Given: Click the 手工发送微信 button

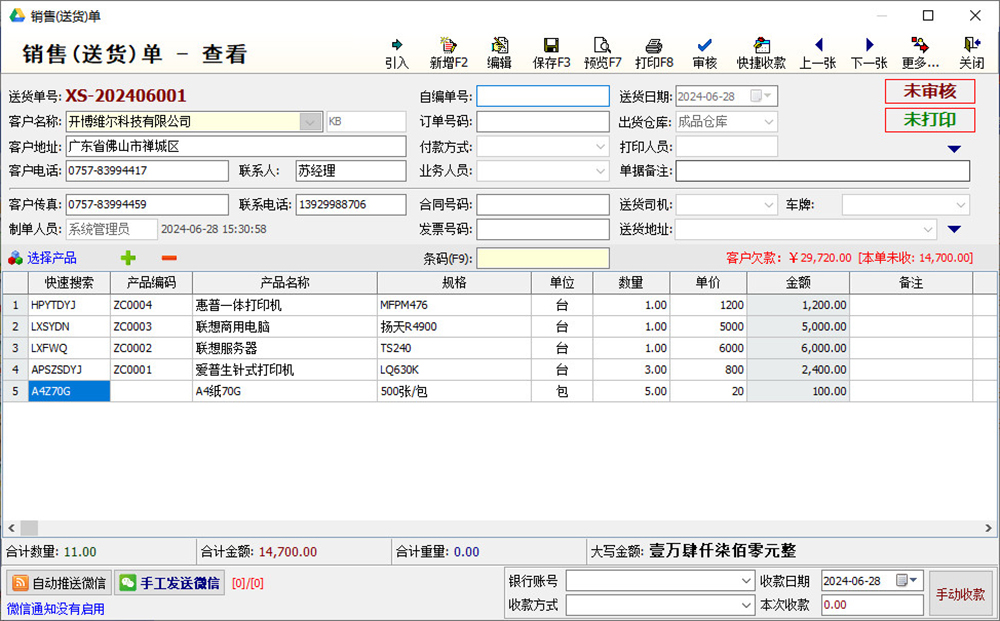Looking at the screenshot, I should 170,583.
